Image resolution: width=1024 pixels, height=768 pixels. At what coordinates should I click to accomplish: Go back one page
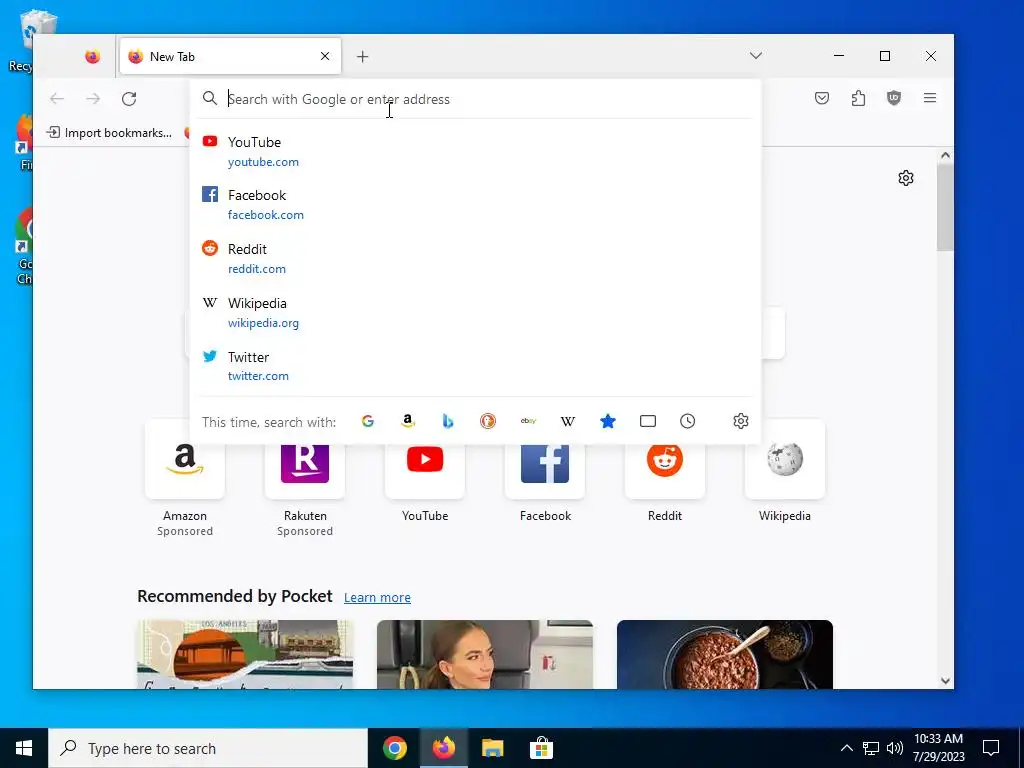57,99
